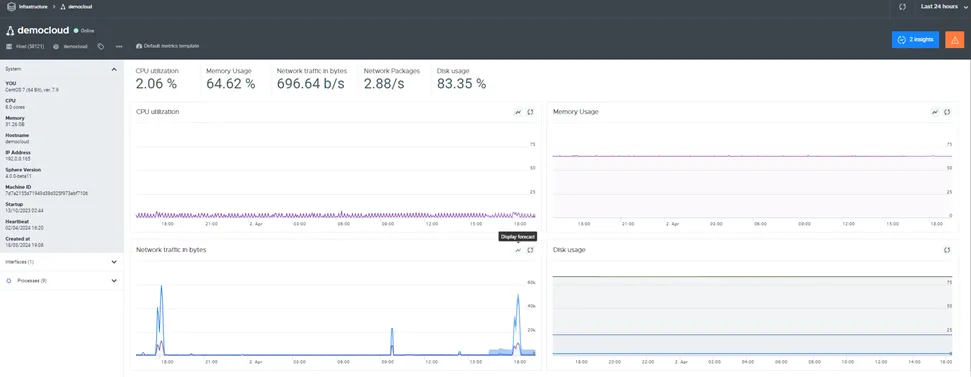Click the CPU utilization 2.06 % summary
Image resolution: width=971 pixels, height=377 pixels.
pyautogui.click(x=157, y=79)
